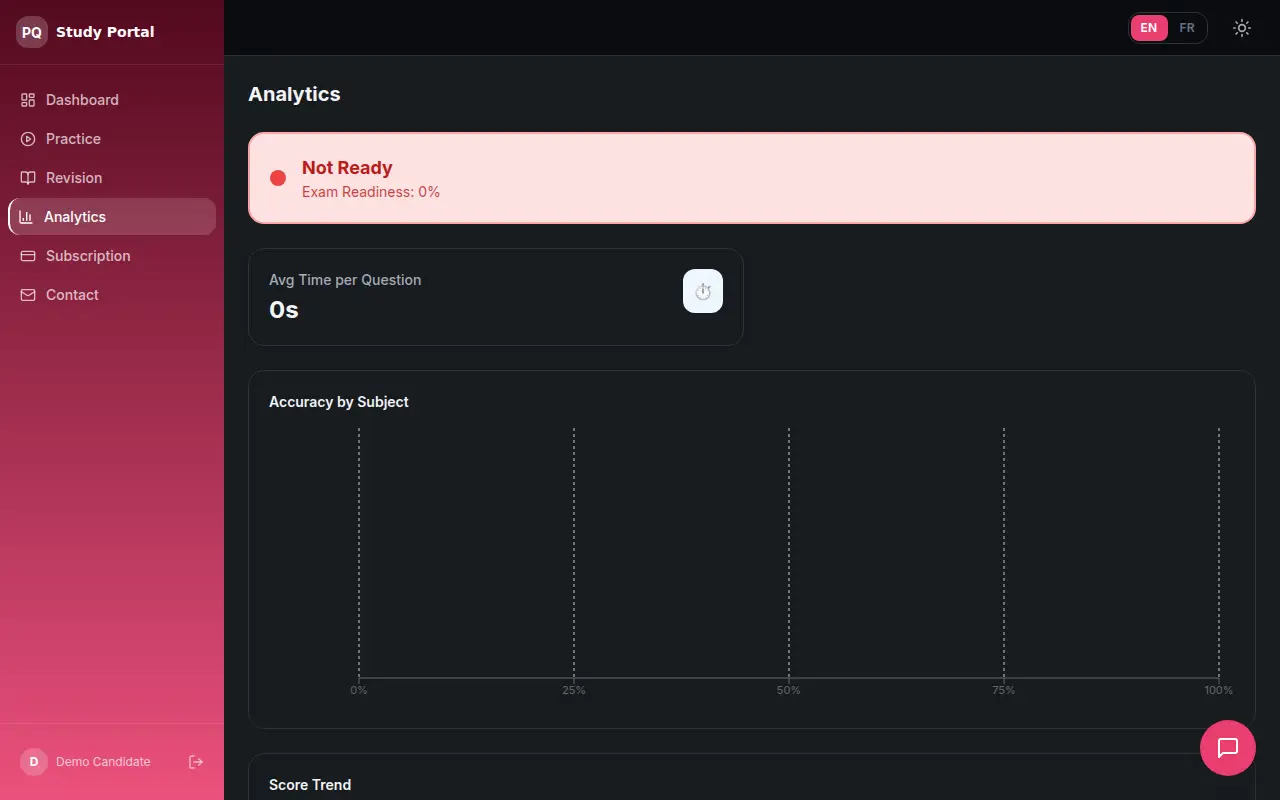Click the 0% axis label
The width and height of the screenshot is (1280, 800).
[x=359, y=691]
